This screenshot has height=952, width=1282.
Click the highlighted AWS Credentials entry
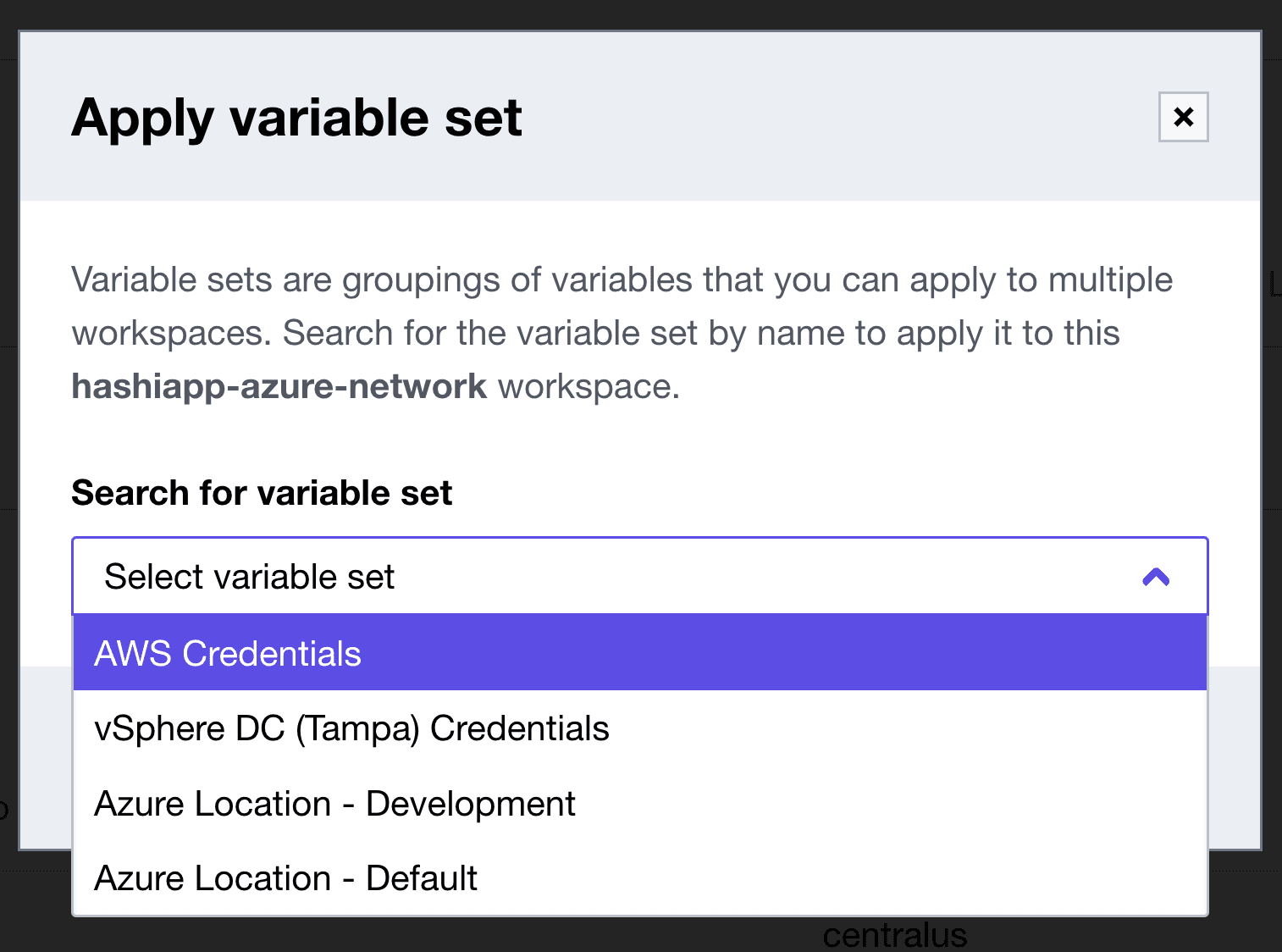pyautogui.click(x=228, y=654)
